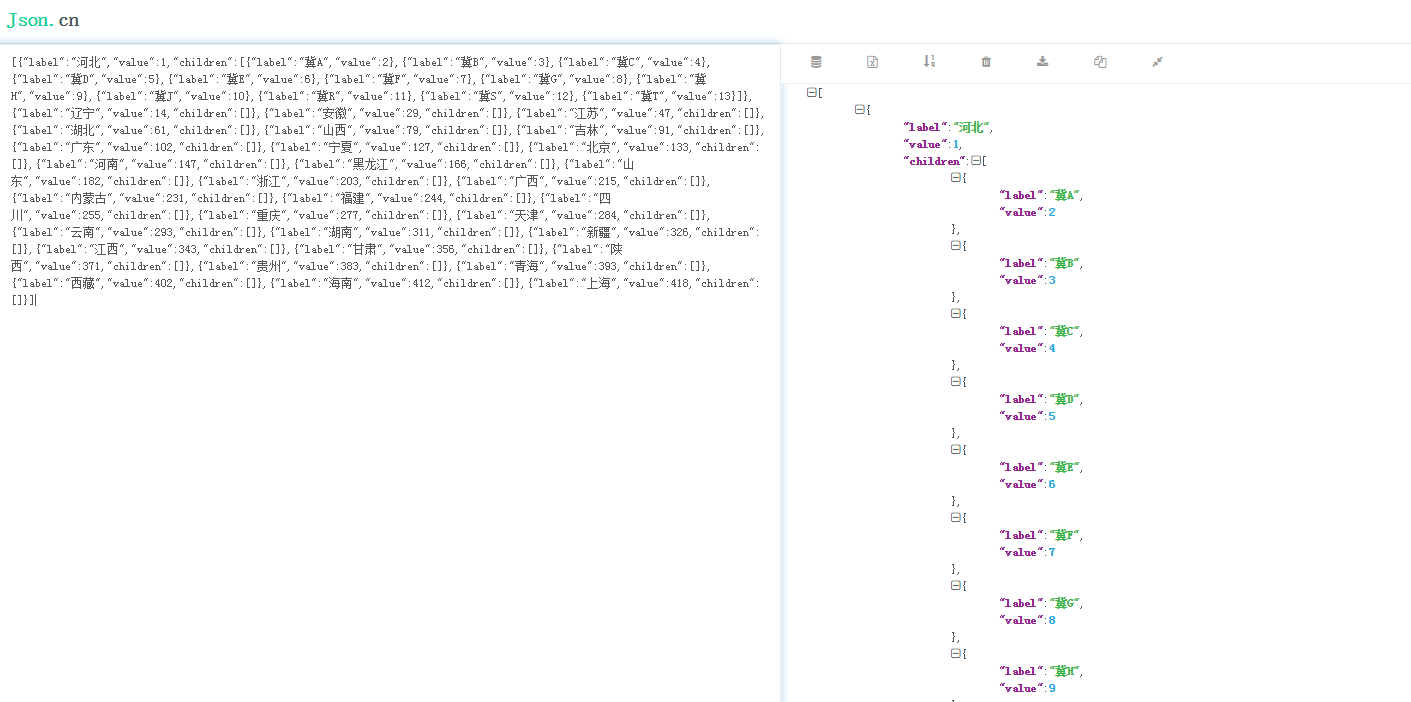Fold the 冀G object node
This screenshot has width=1411, height=702.
pos(956,586)
